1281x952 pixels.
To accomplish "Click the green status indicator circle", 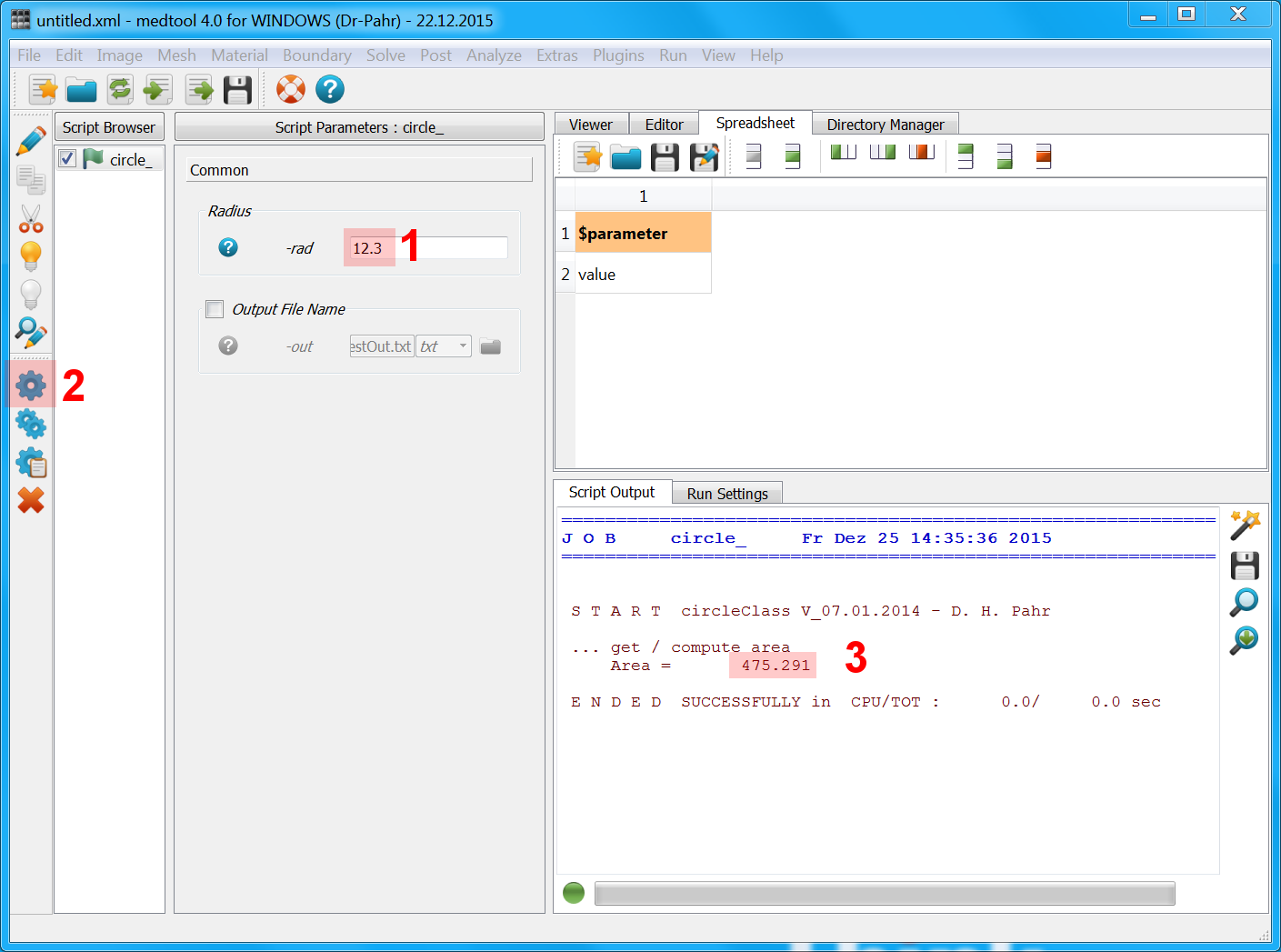I will pyautogui.click(x=574, y=893).
